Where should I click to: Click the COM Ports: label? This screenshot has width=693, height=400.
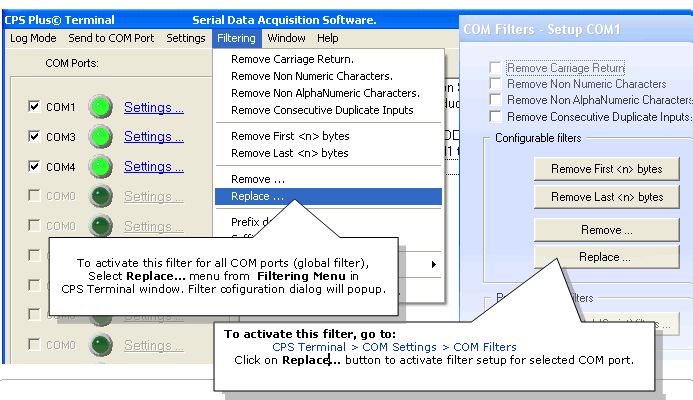[x=72, y=63]
